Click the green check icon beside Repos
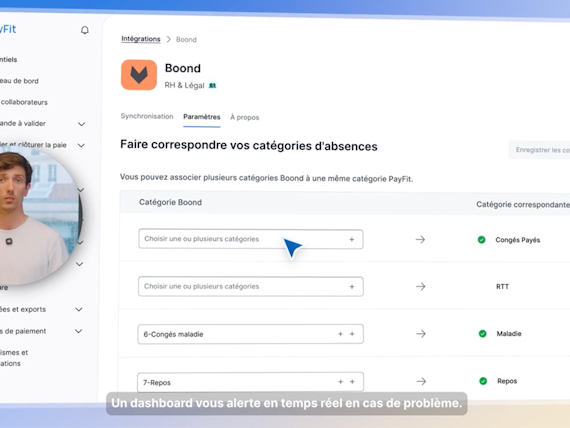This screenshot has width=570, height=428. coord(483,381)
